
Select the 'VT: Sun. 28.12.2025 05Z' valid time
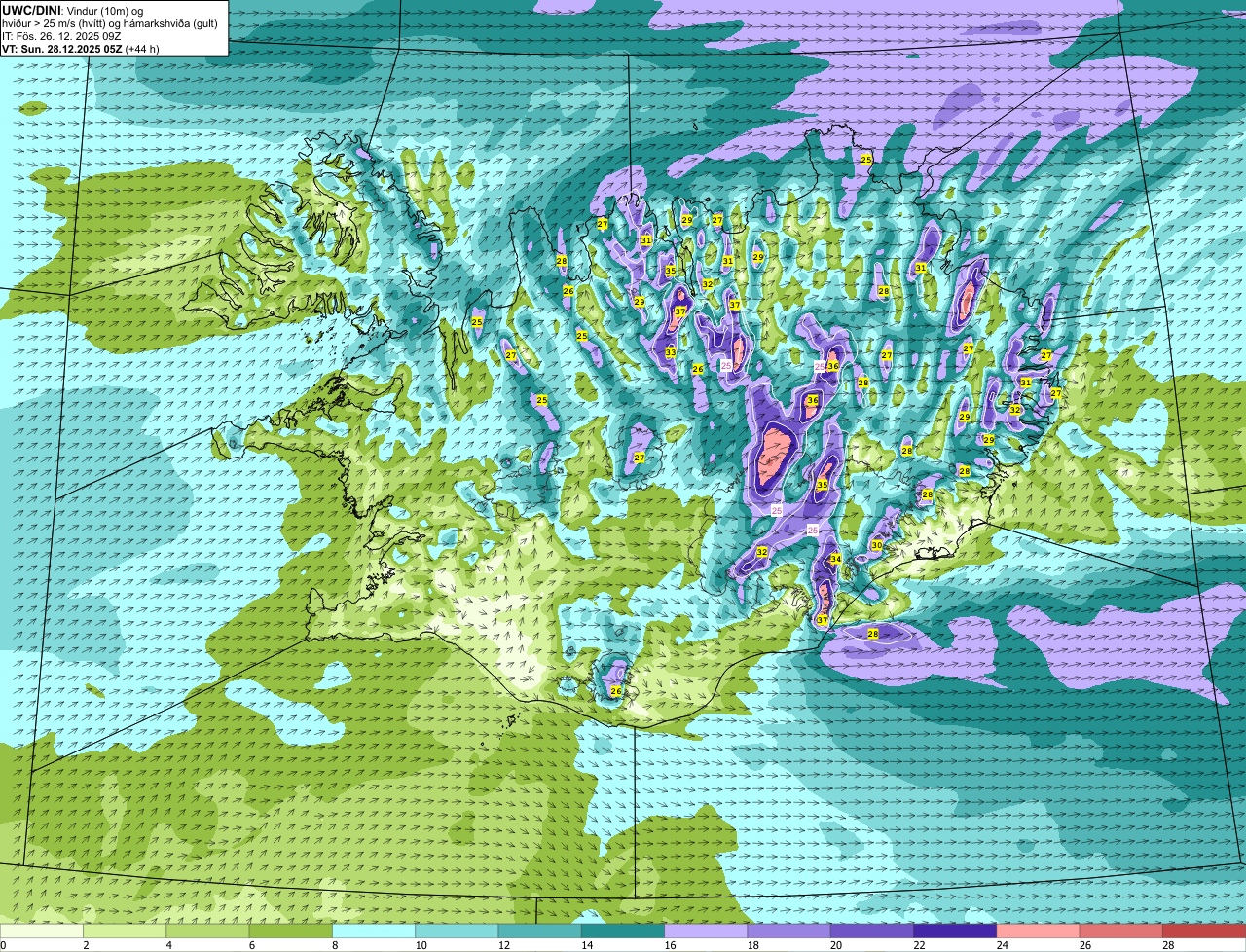click(x=62, y=48)
